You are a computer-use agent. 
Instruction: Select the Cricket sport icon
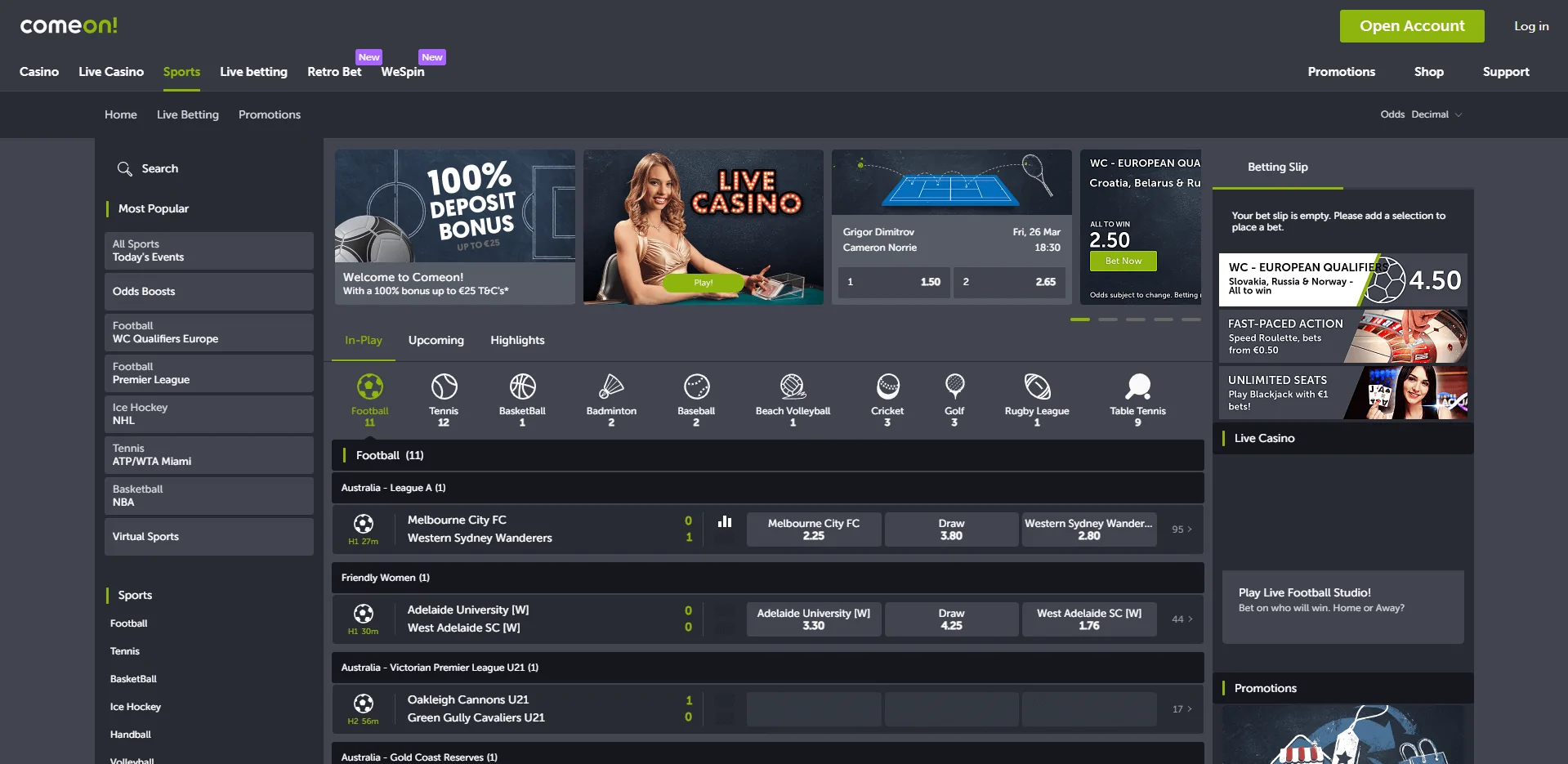pyautogui.click(x=887, y=387)
